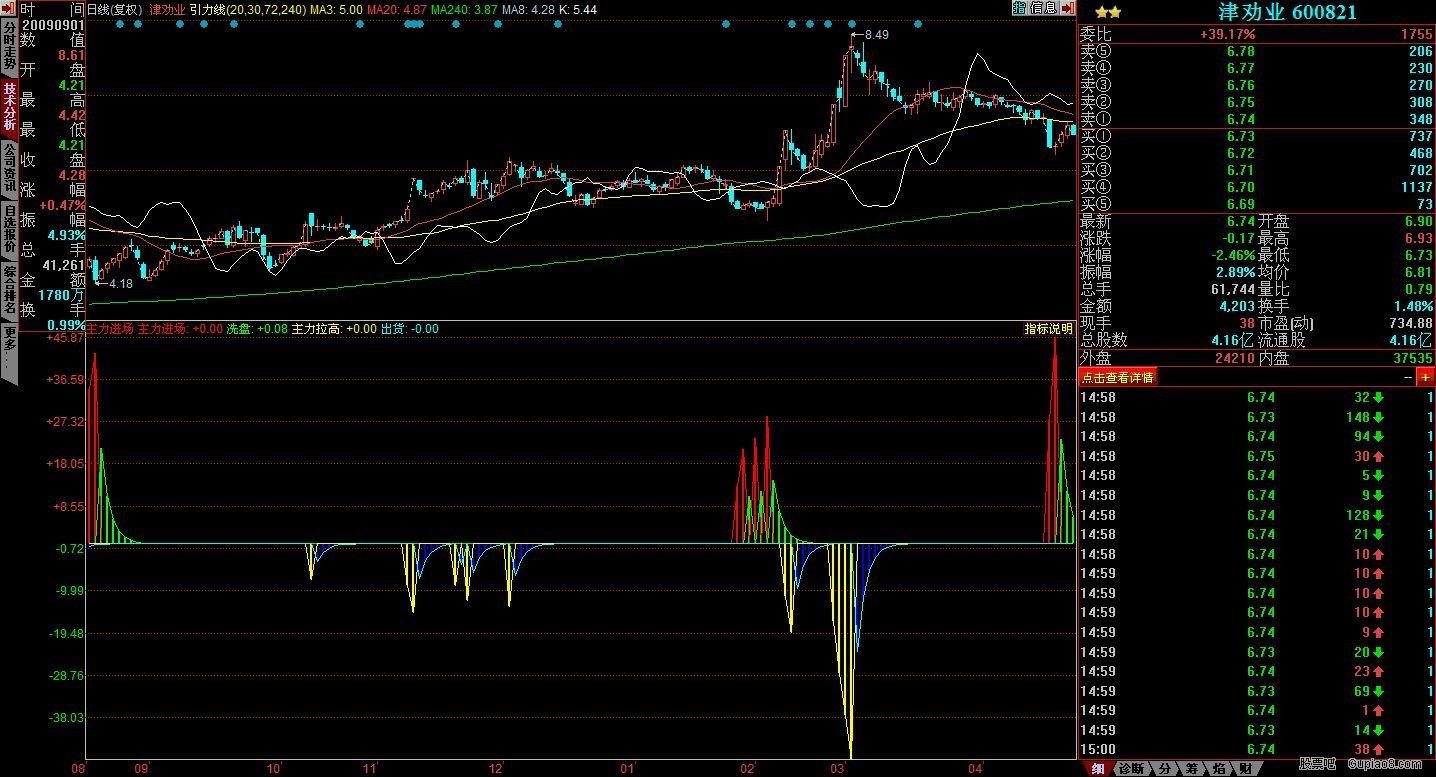The width and height of the screenshot is (1436, 777).
Task: Click the 总股数 value 4.16亿
Action: 1234,340
